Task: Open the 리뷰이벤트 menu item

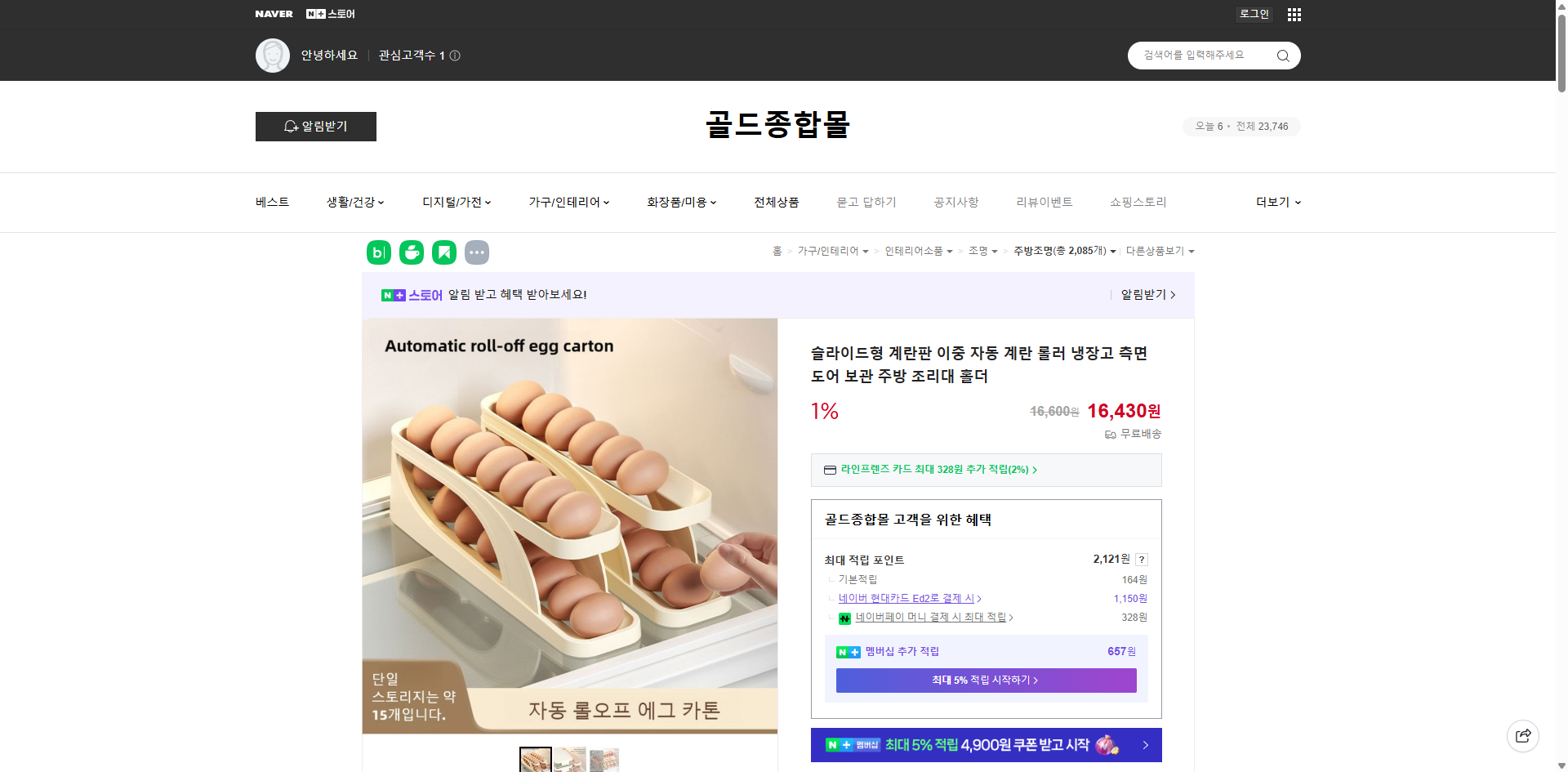Action: point(1045,202)
